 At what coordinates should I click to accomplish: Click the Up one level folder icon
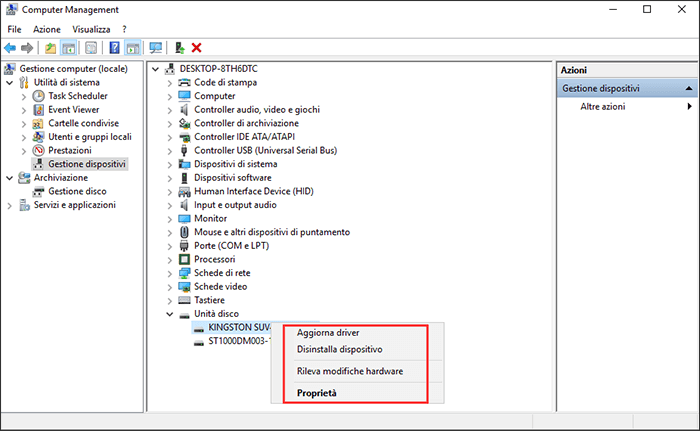[50, 48]
